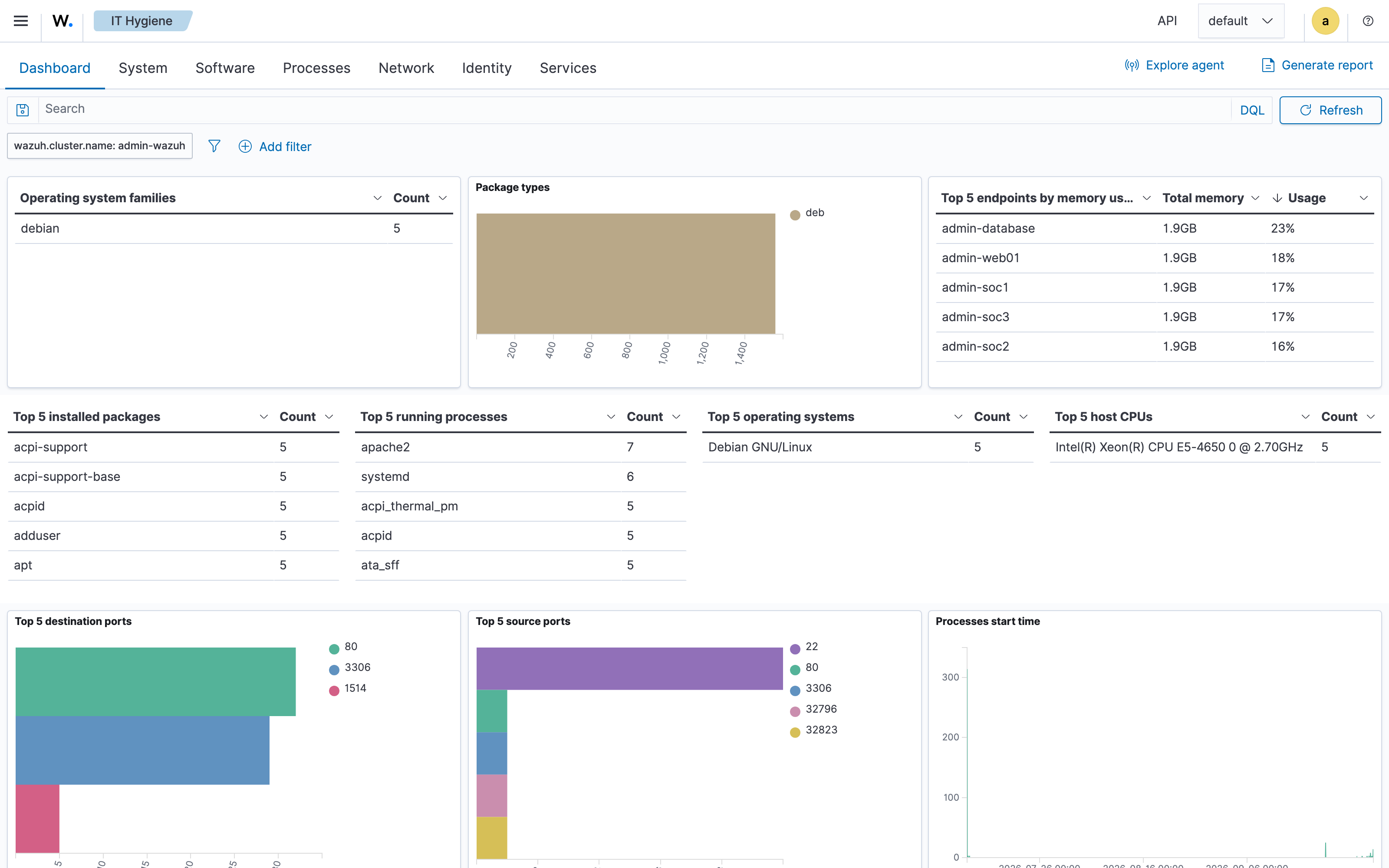The height and width of the screenshot is (868, 1389).
Task: Click the 32823 legend color dot
Action: click(x=795, y=732)
